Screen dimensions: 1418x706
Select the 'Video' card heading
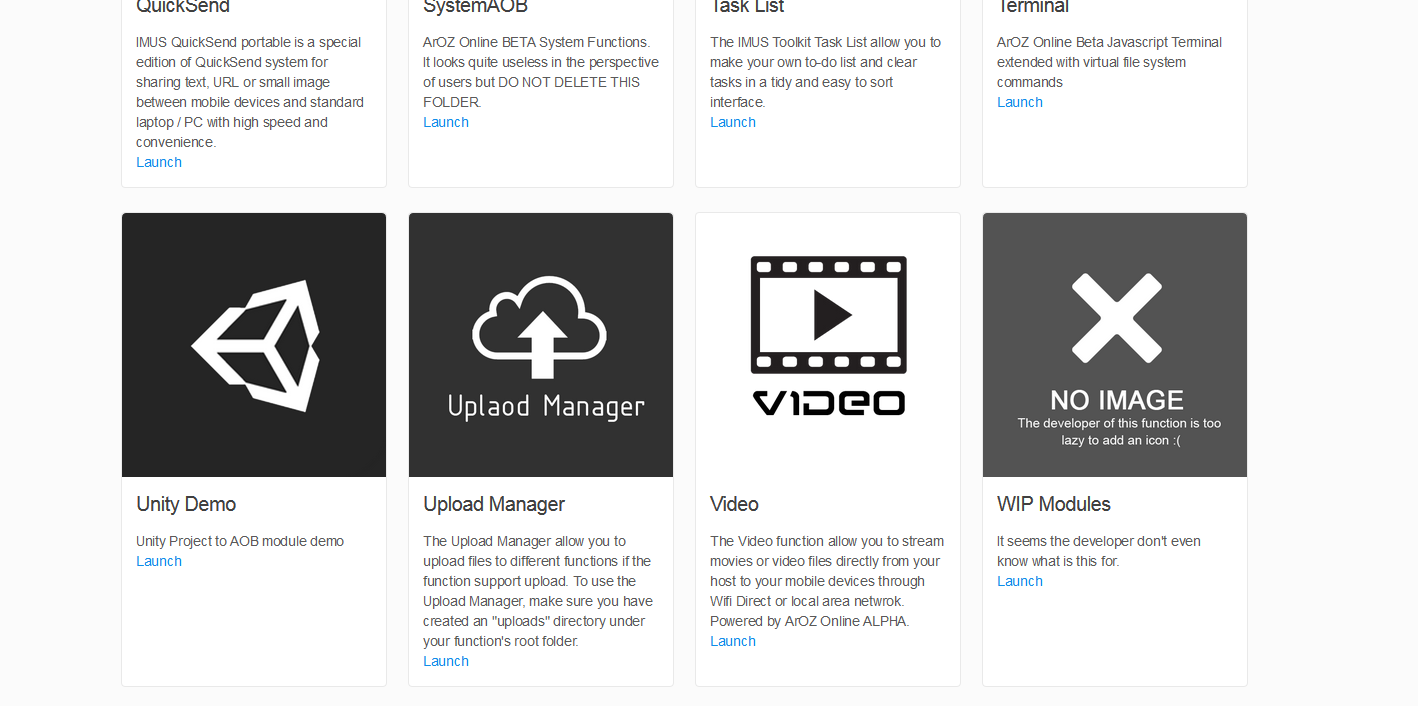coord(734,504)
